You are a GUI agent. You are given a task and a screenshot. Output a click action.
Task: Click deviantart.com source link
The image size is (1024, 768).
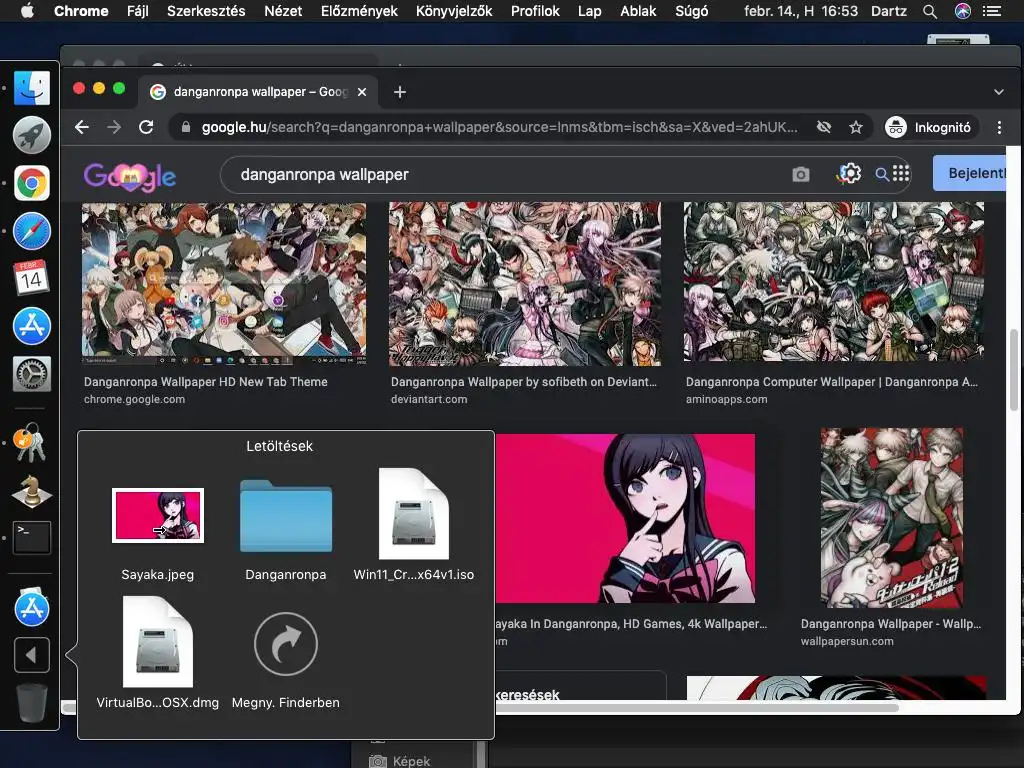(429, 399)
